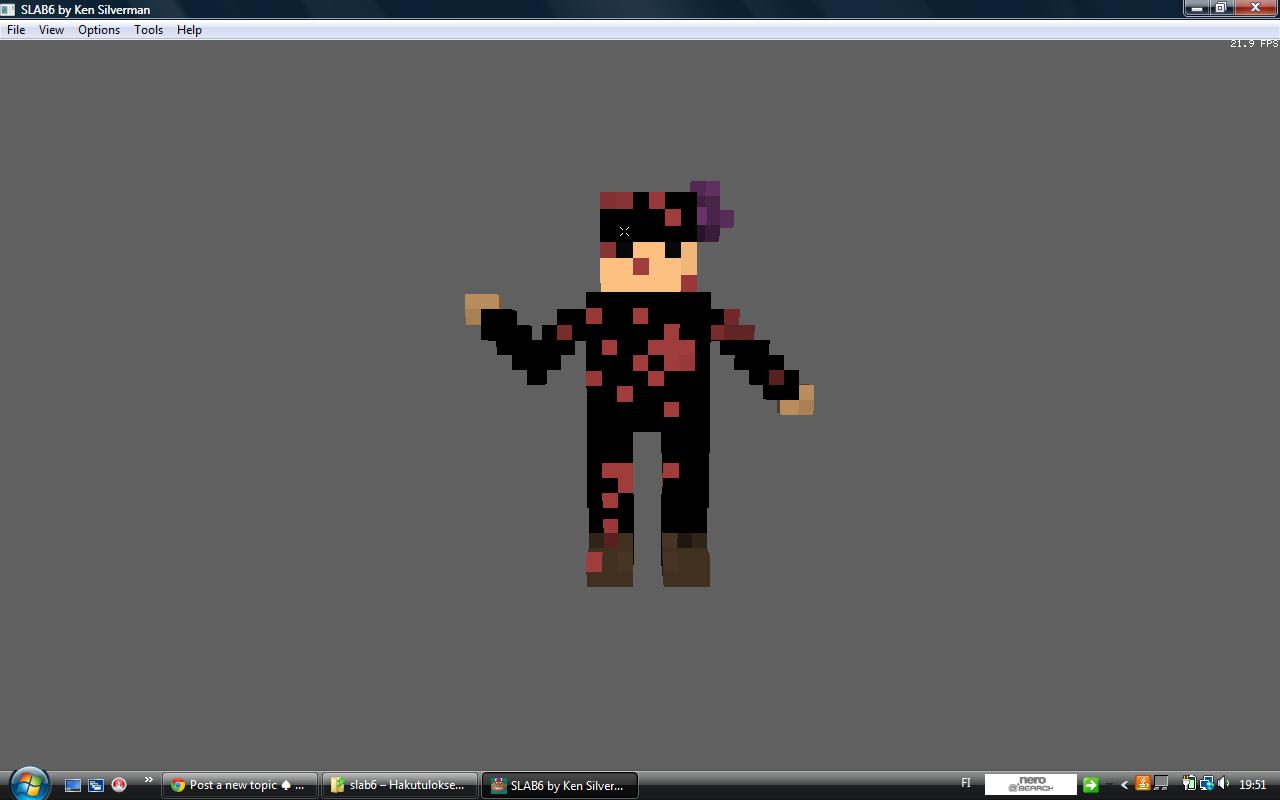Click the orange Java tray icon
The image size is (1280, 800).
(x=1142, y=784)
